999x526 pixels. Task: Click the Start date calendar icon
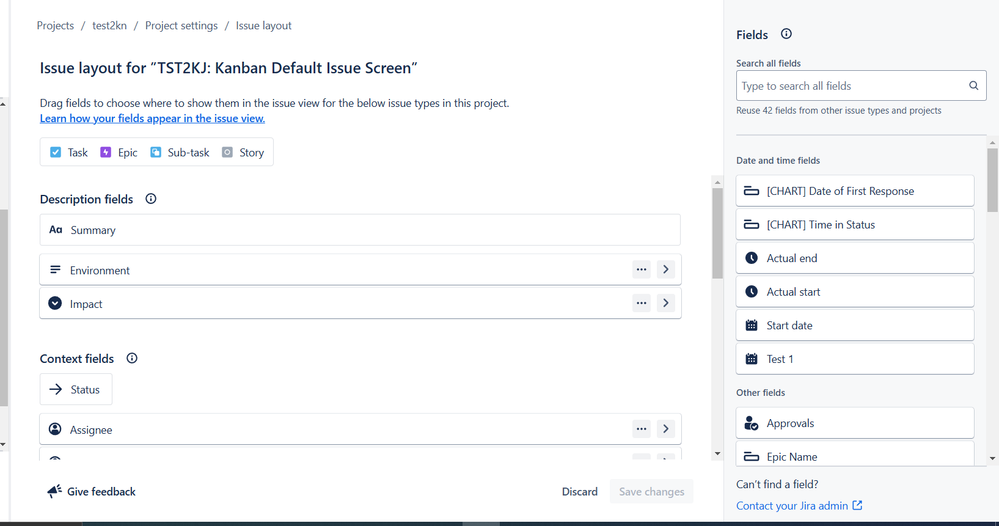[752, 325]
